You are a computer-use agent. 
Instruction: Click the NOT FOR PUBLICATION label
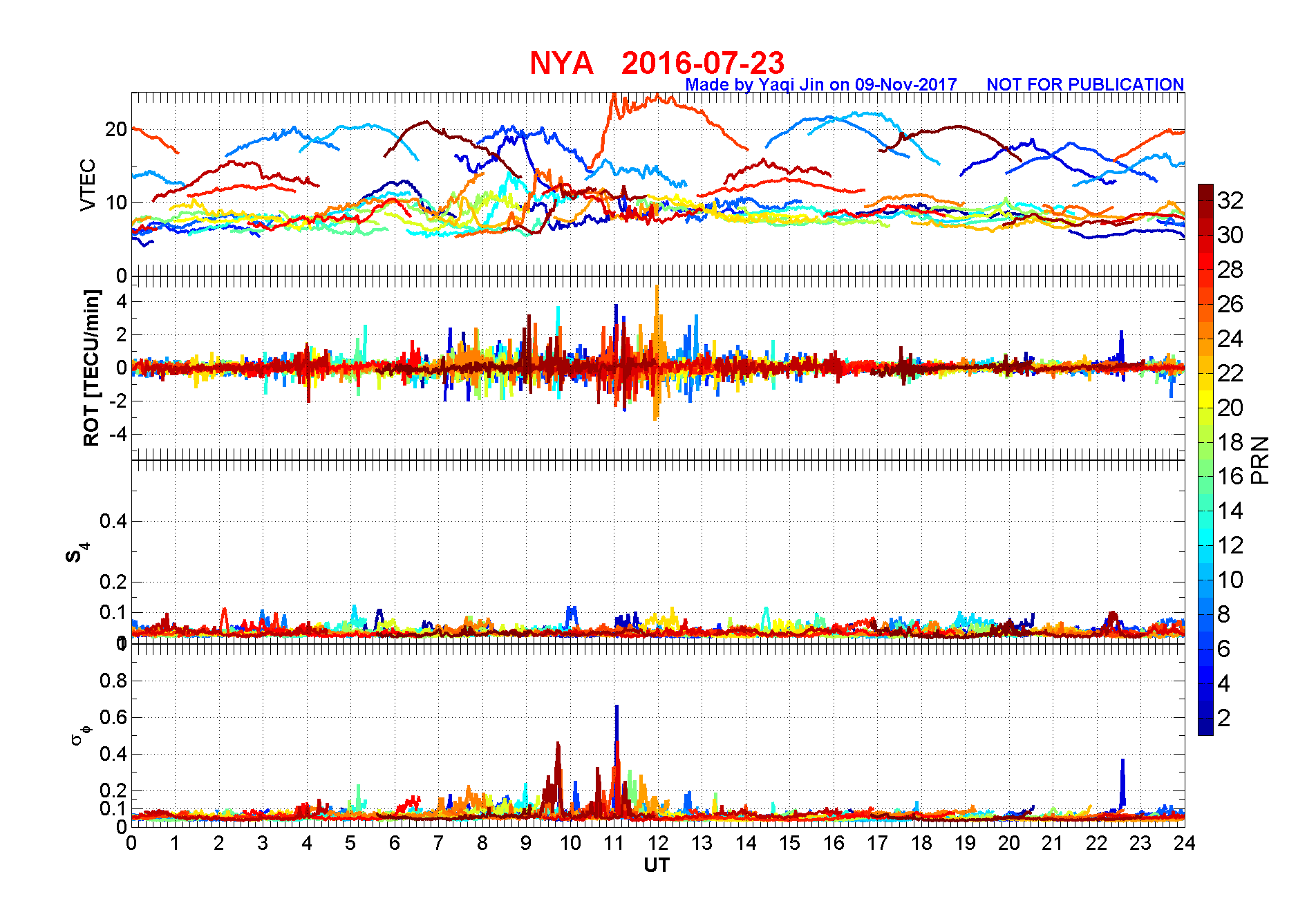[x=1085, y=84]
